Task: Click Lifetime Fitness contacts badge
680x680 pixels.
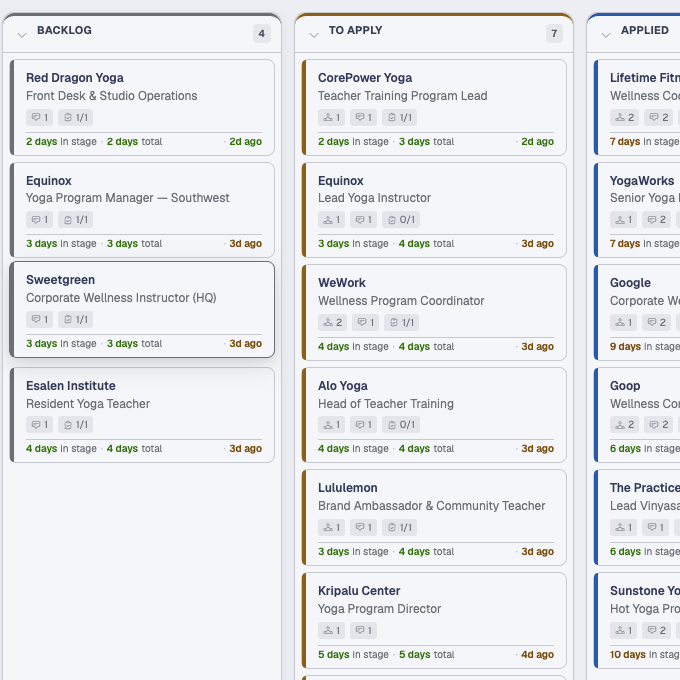Action: coord(624,118)
